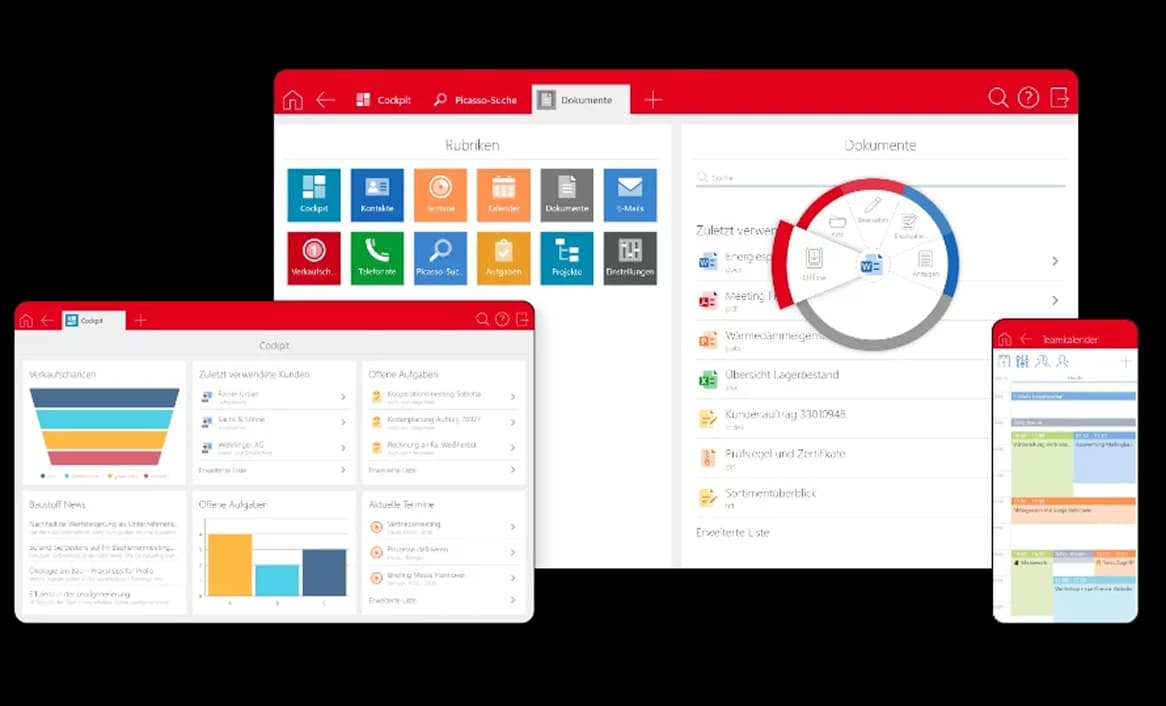Open the Kontakte tile in Rubriken

(377, 193)
